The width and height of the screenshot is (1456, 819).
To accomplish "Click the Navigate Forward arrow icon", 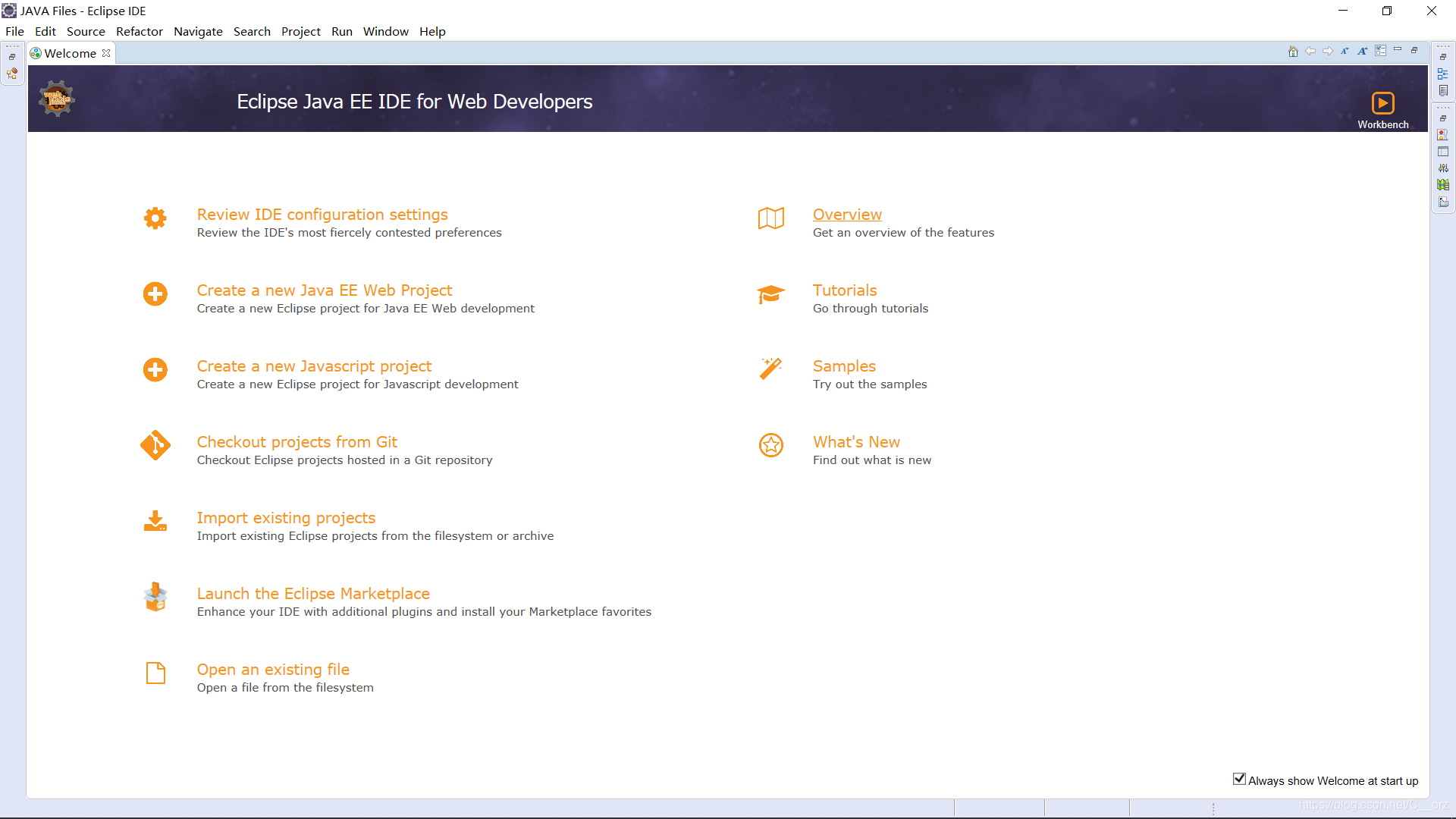I will [1328, 52].
